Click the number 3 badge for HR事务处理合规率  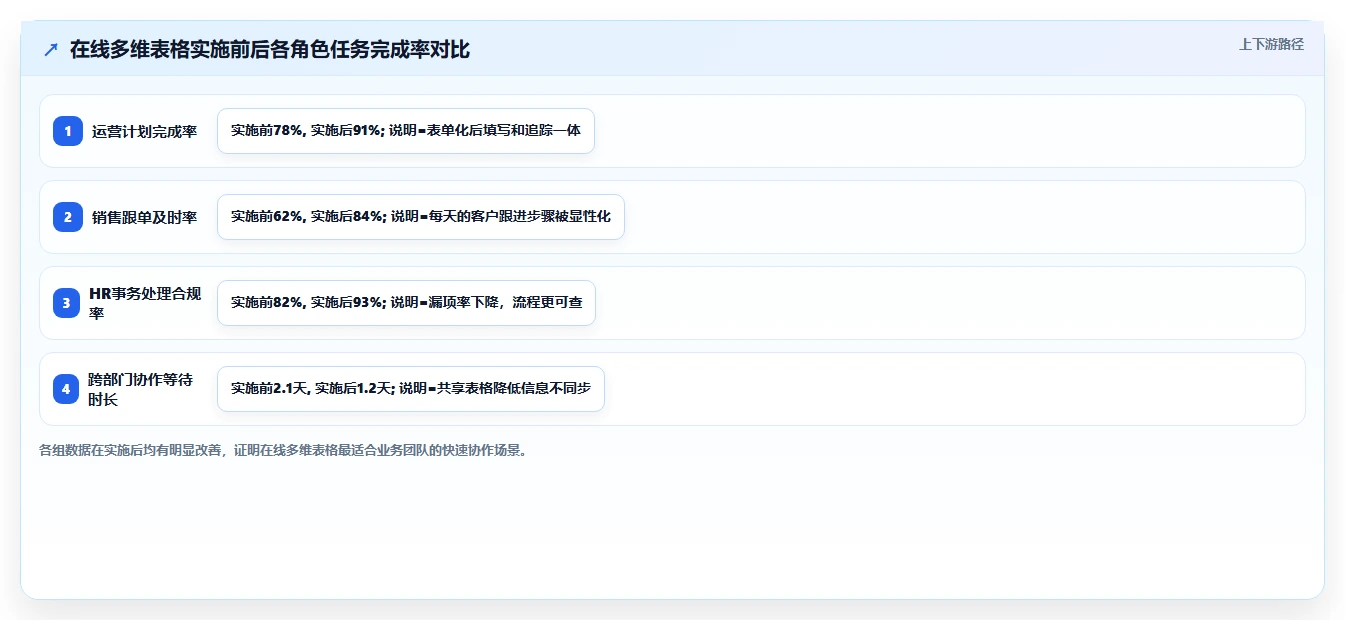68,303
